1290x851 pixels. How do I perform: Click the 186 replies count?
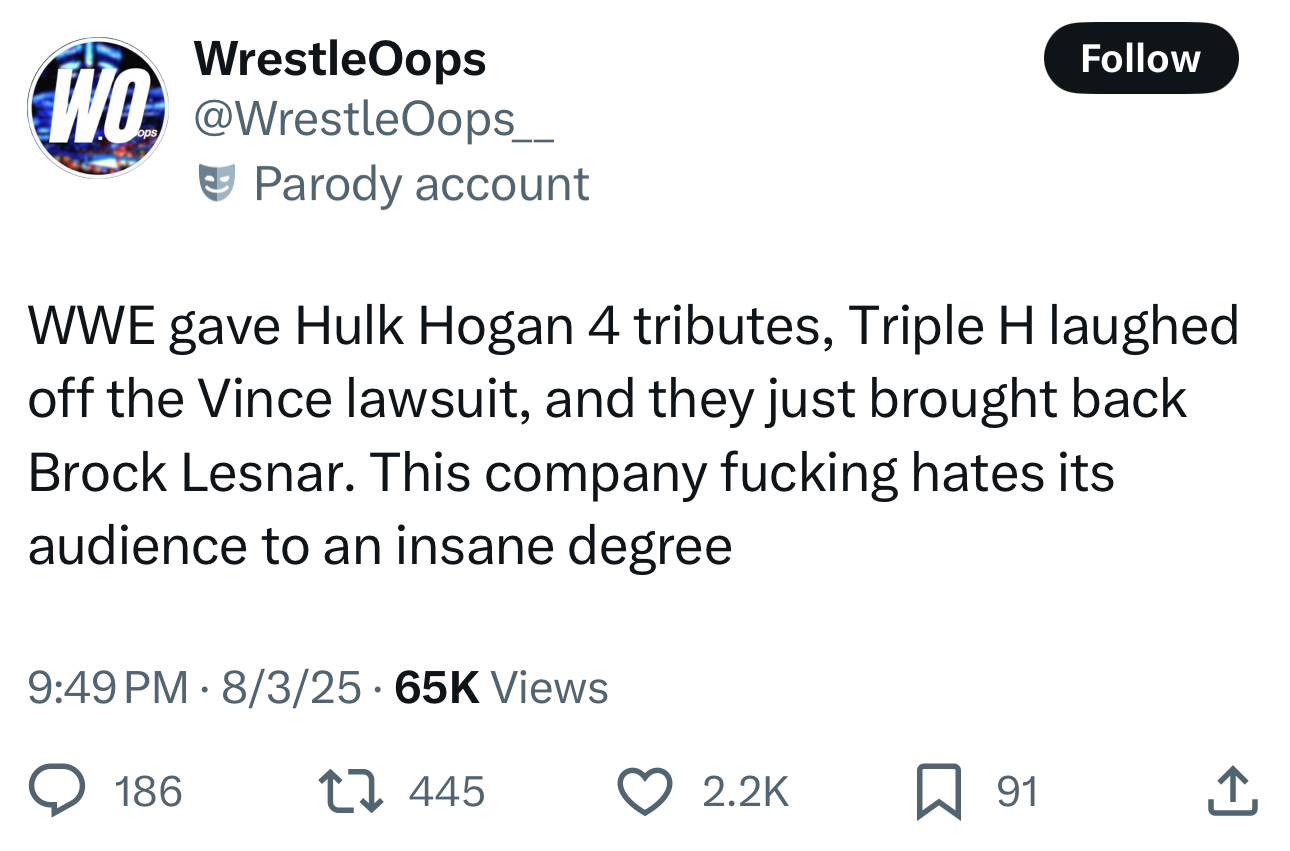[149, 792]
